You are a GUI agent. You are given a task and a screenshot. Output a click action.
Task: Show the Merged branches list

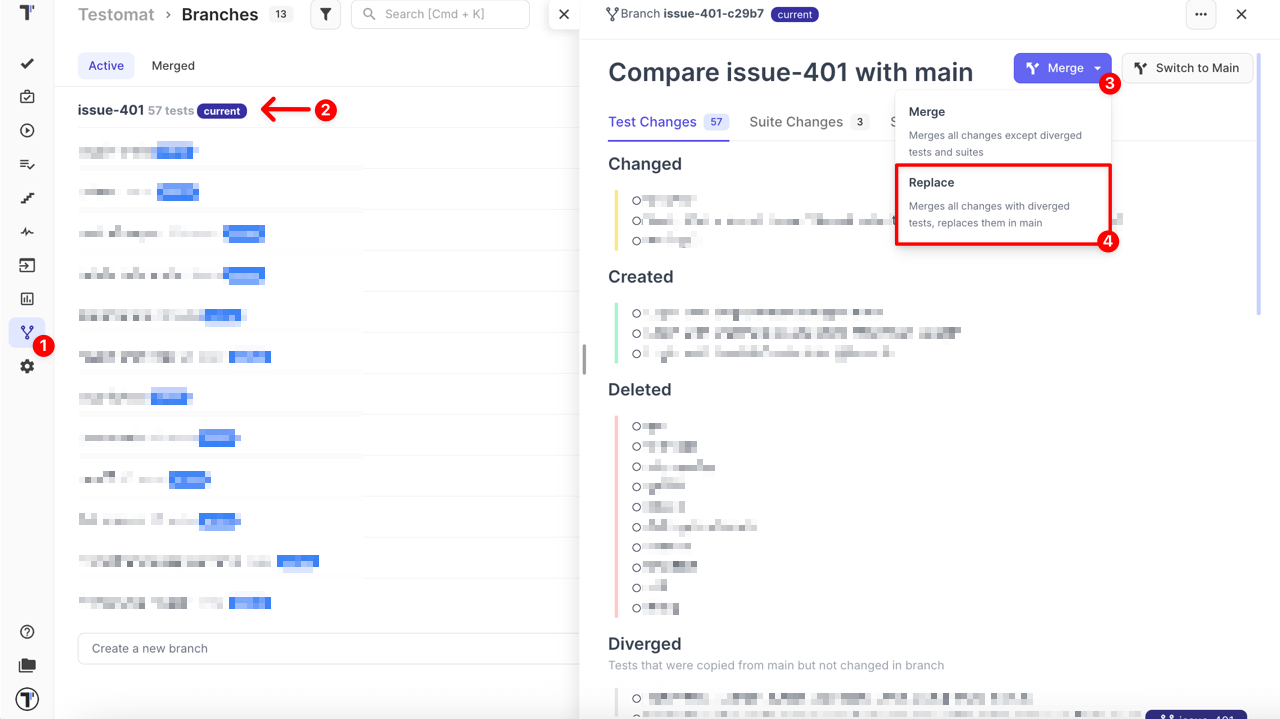[173, 66]
